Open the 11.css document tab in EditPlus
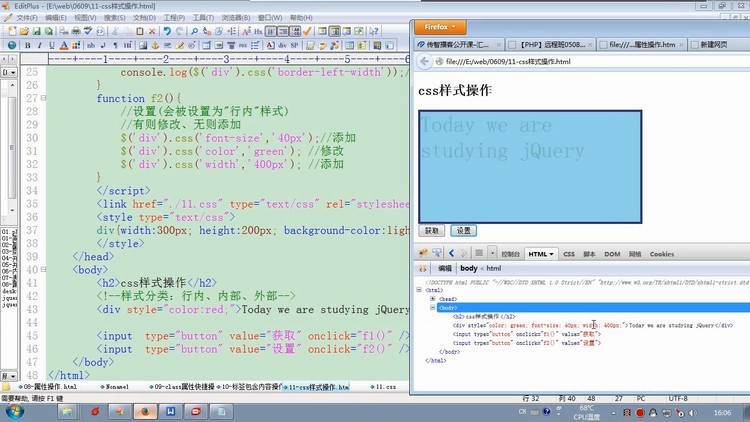This screenshot has height=422, width=750. (x=384, y=386)
